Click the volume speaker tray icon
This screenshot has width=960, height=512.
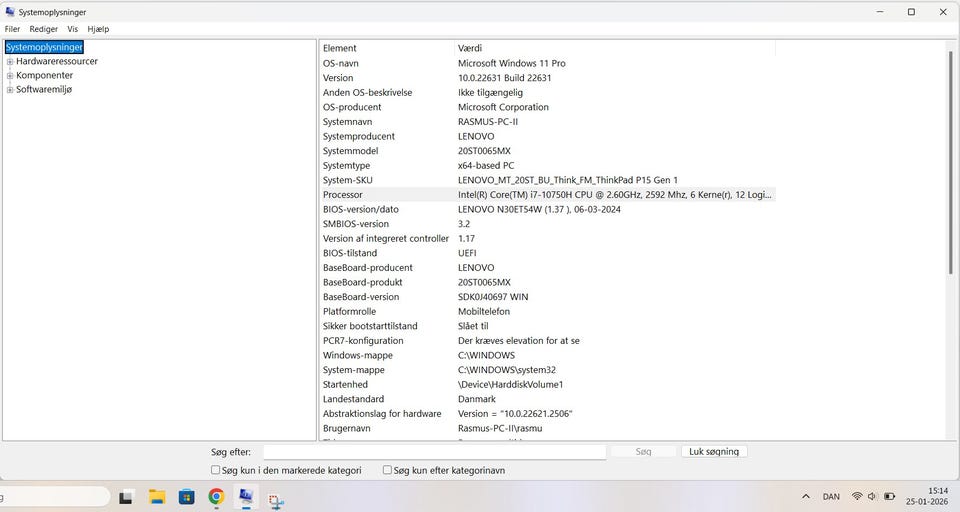point(872,496)
